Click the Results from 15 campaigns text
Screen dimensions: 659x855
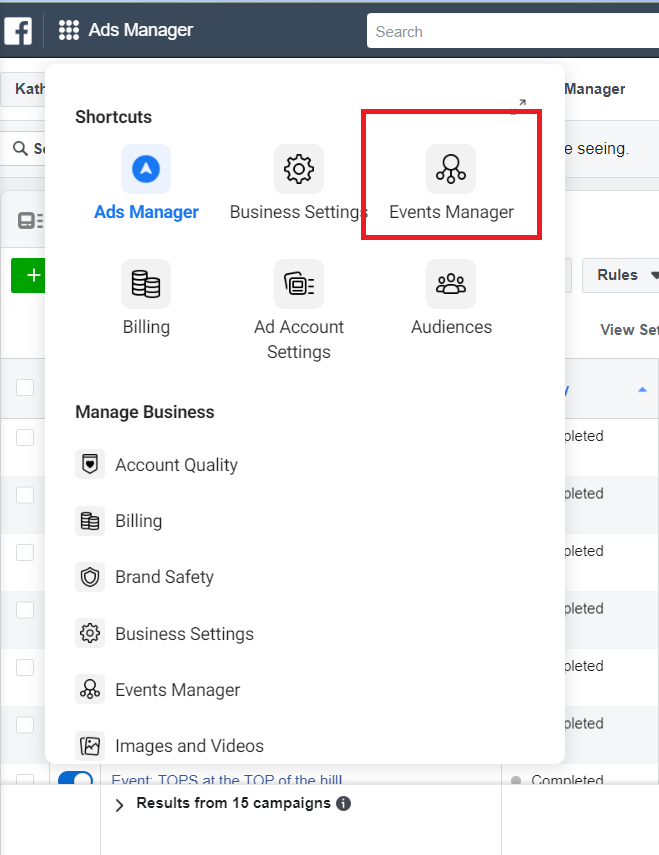(233, 803)
